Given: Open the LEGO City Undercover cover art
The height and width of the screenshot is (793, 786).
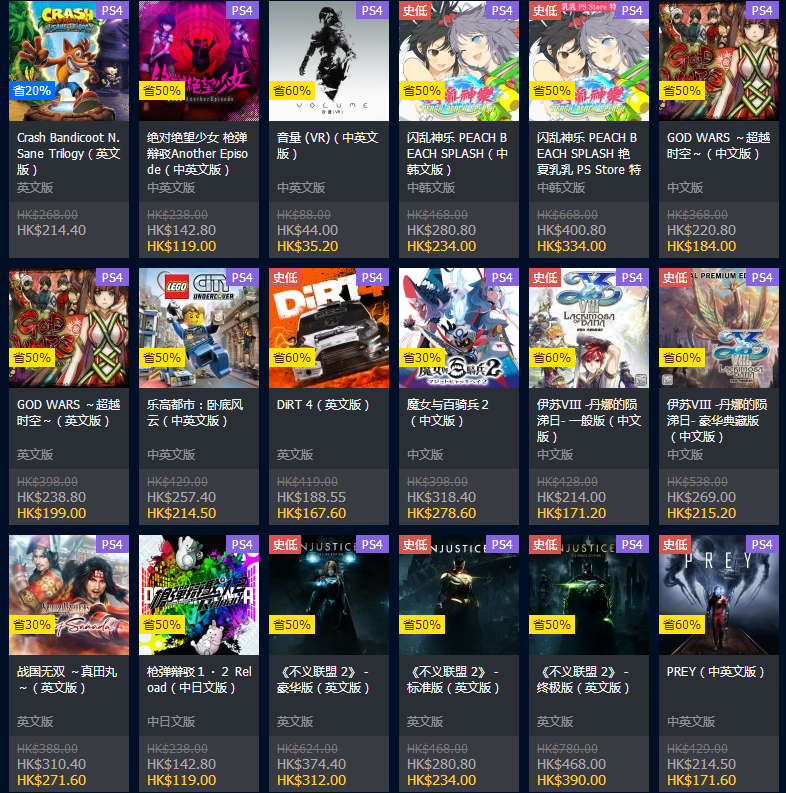Looking at the screenshot, I should (199, 328).
